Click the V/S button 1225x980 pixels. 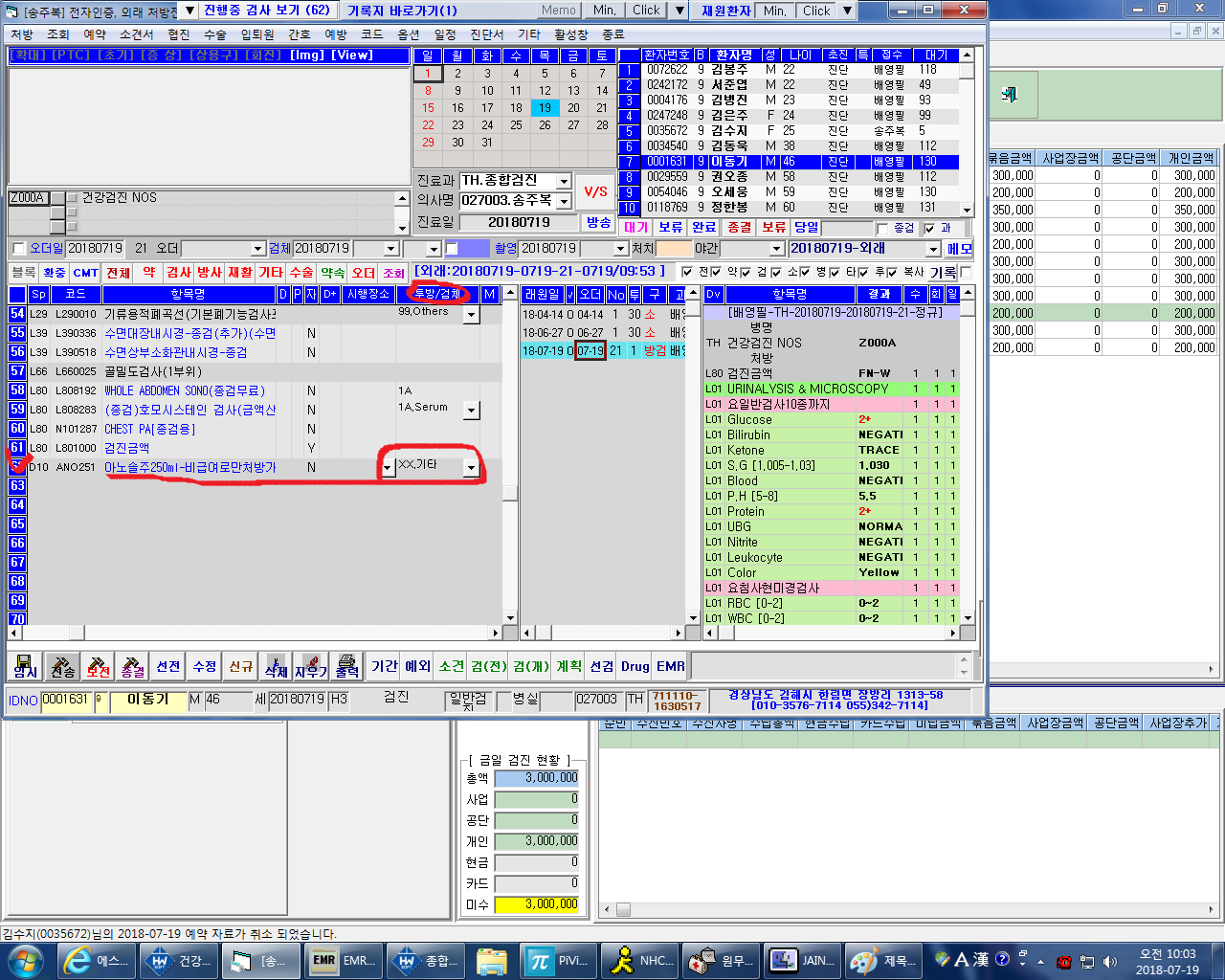(x=595, y=191)
